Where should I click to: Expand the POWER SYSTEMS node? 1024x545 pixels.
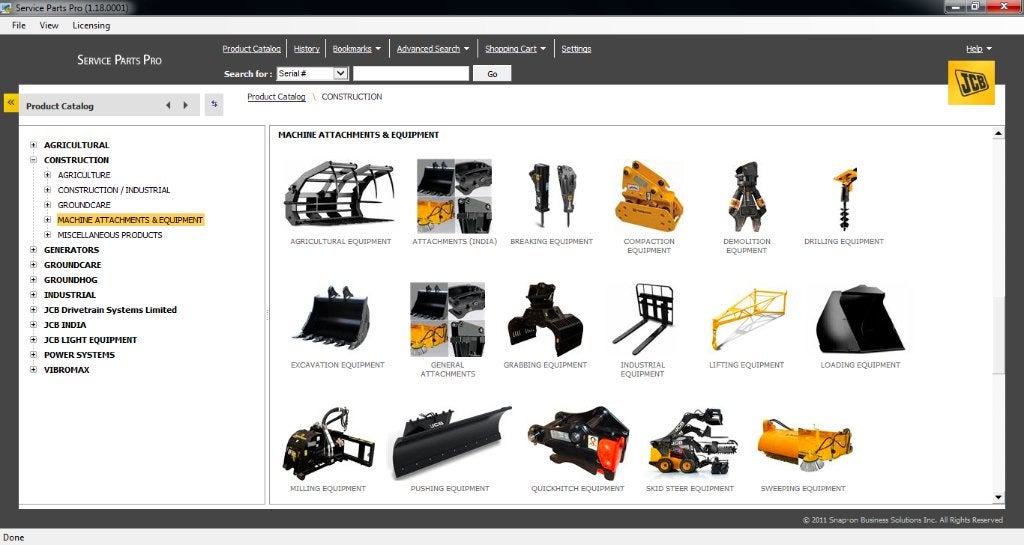33,355
